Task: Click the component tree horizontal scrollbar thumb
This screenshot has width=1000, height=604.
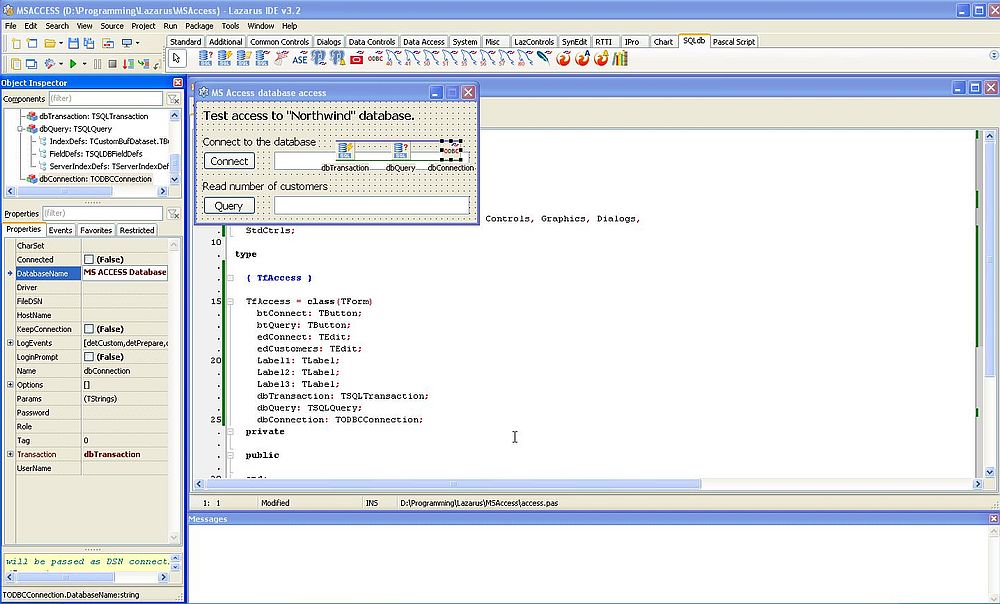Action: click(x=64, y=191)
